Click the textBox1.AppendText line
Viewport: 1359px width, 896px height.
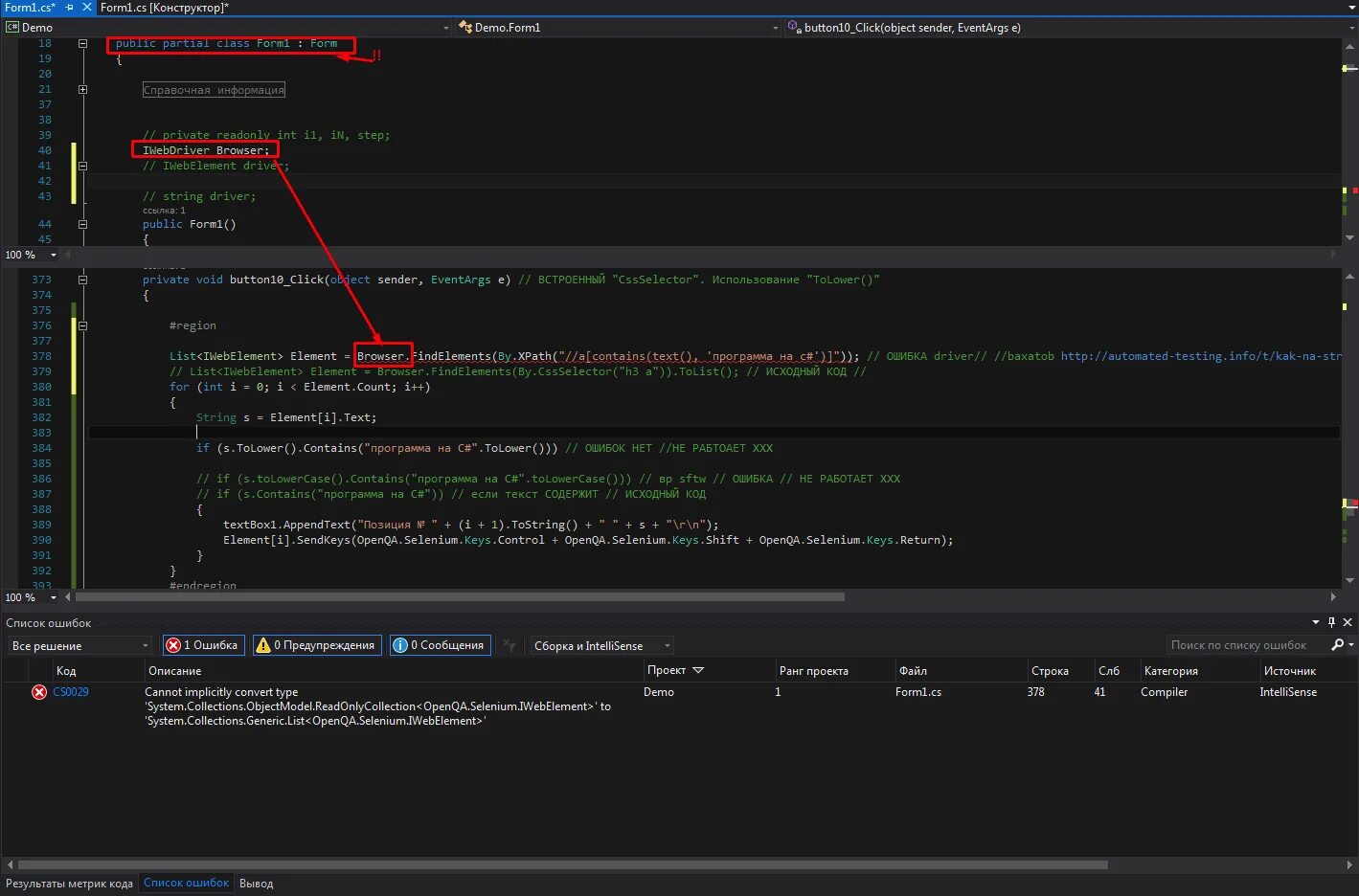[470, 525]
